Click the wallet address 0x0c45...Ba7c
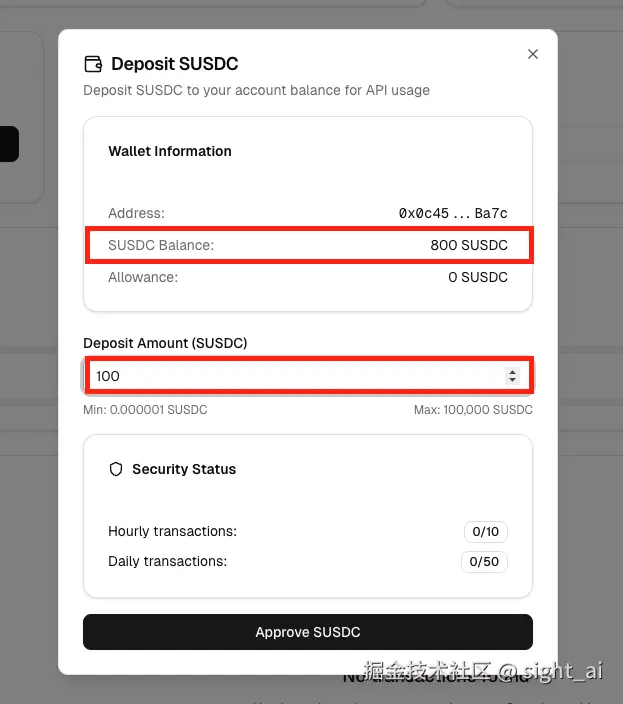 pos(453,213)
